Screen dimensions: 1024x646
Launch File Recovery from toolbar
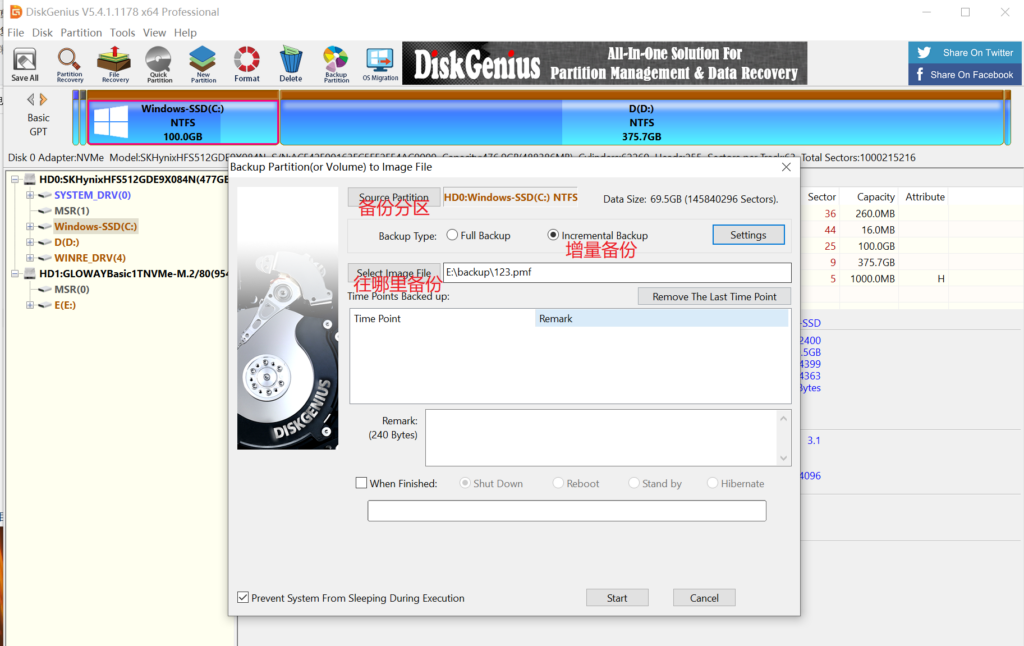115,63
